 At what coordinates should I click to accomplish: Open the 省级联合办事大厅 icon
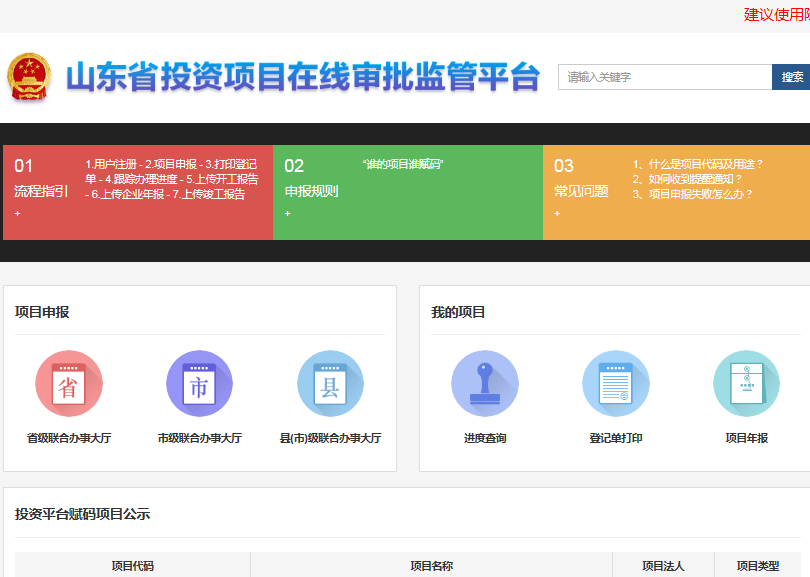[69, 384]
